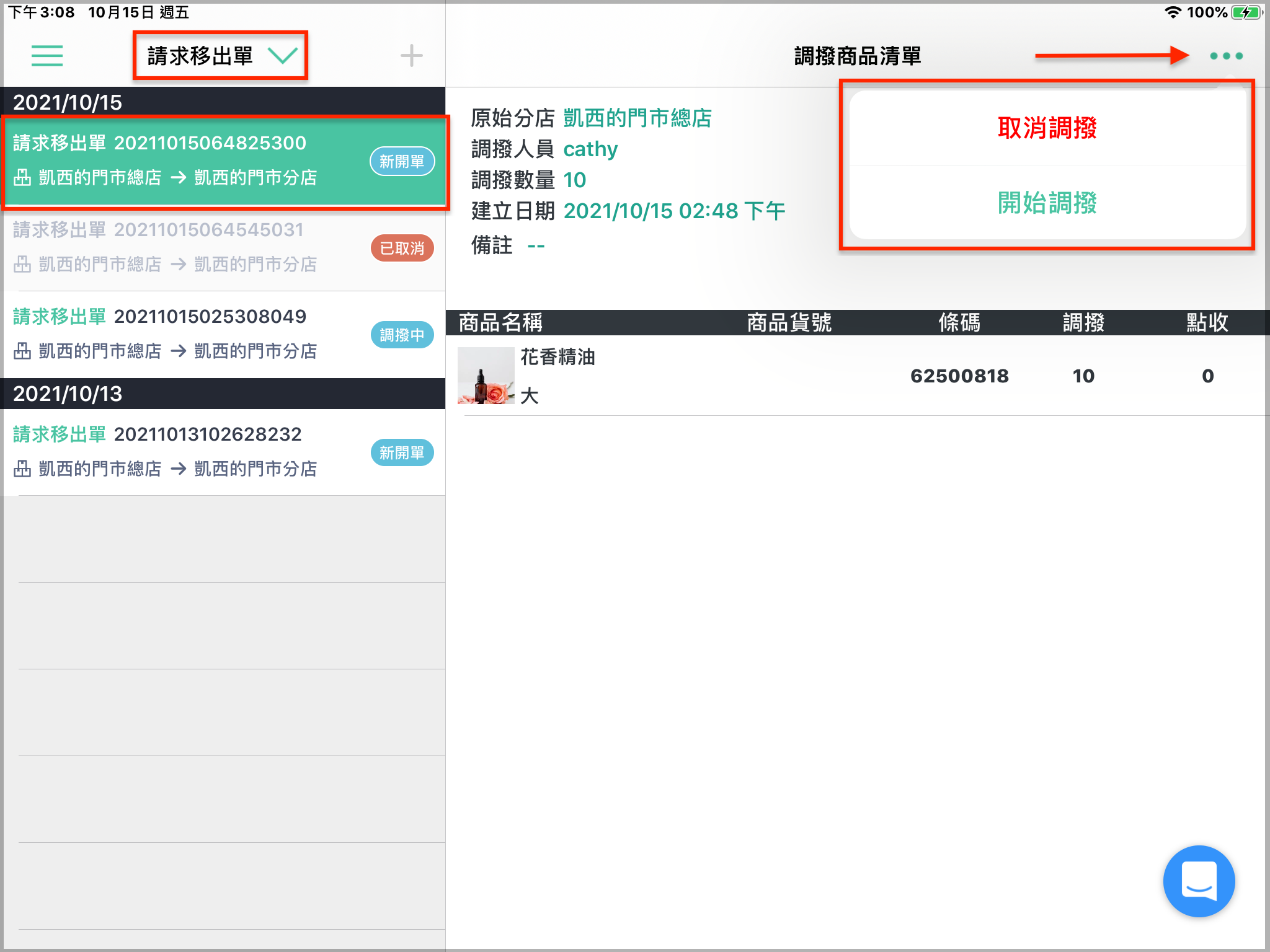Viewport: 1270px width, 952px height.
Task: Tap the plus icon to add transfer order
Action: coord(411,56)
